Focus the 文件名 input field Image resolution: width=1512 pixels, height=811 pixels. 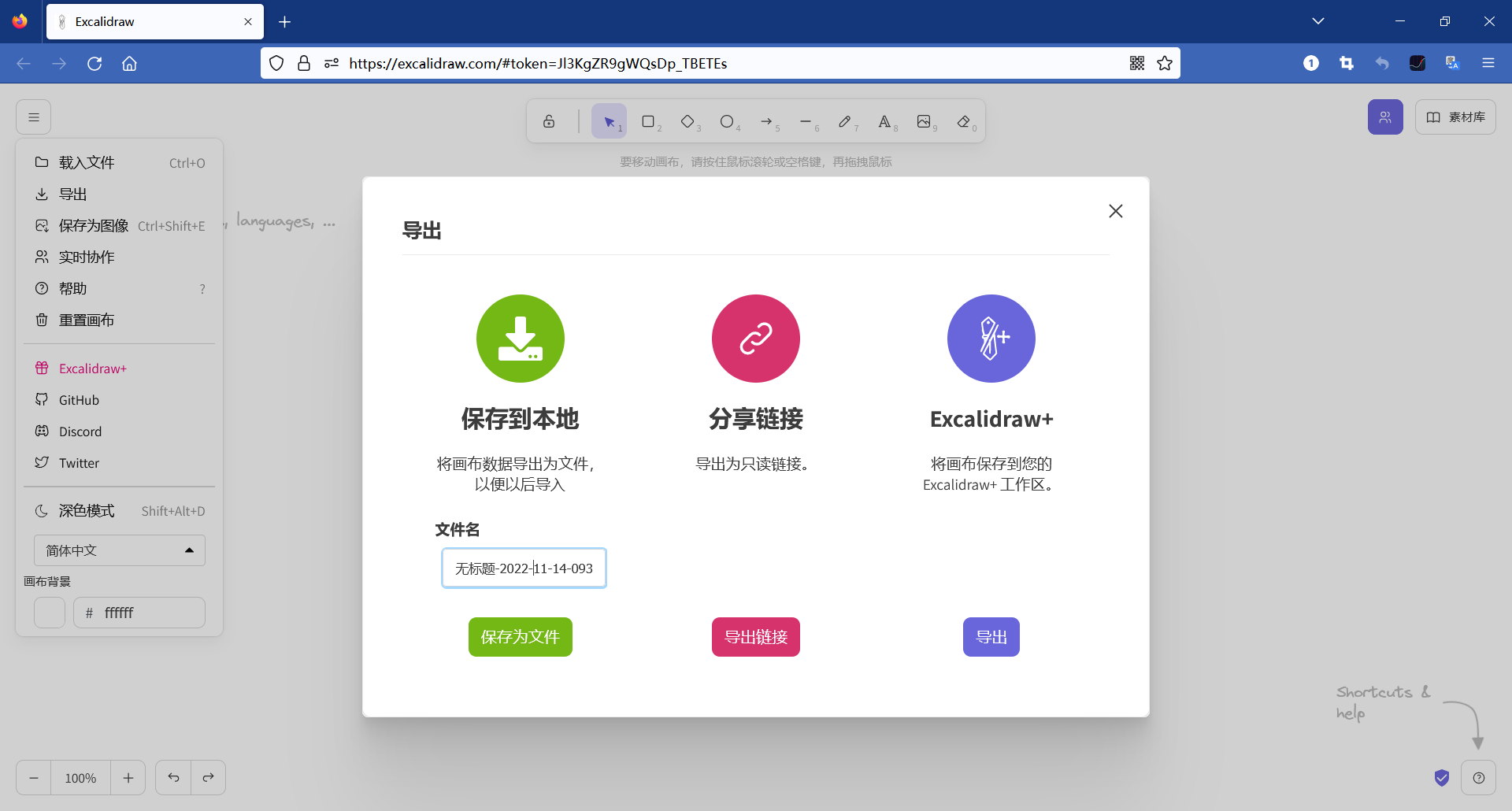point(524,568)
